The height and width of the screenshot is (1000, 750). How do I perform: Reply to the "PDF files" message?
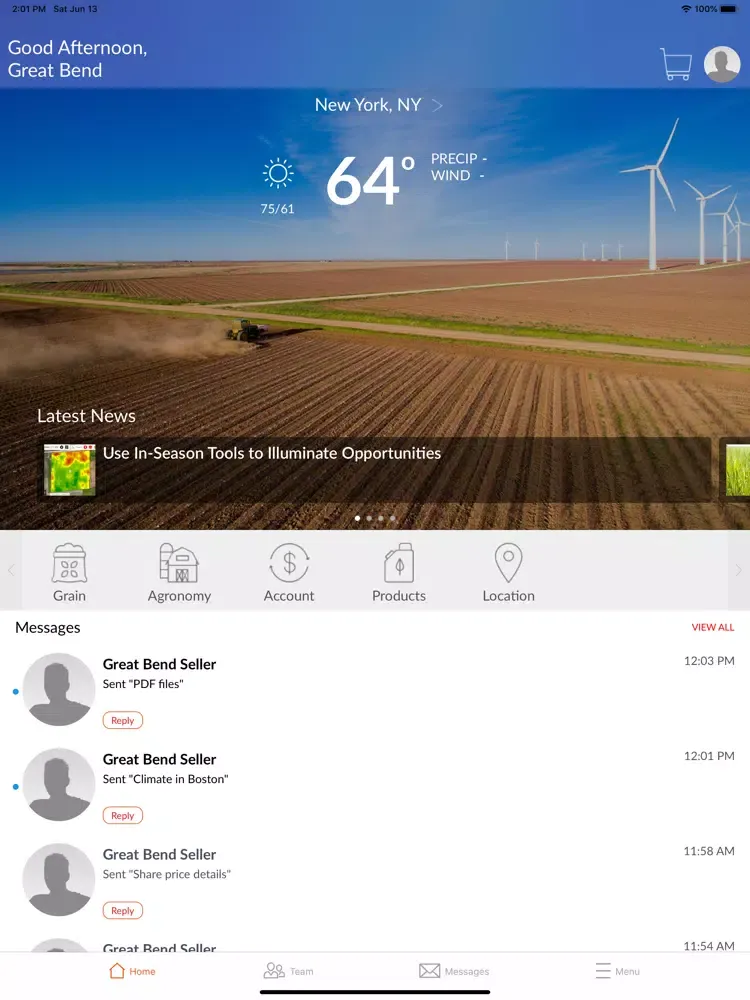coord(122,720)
